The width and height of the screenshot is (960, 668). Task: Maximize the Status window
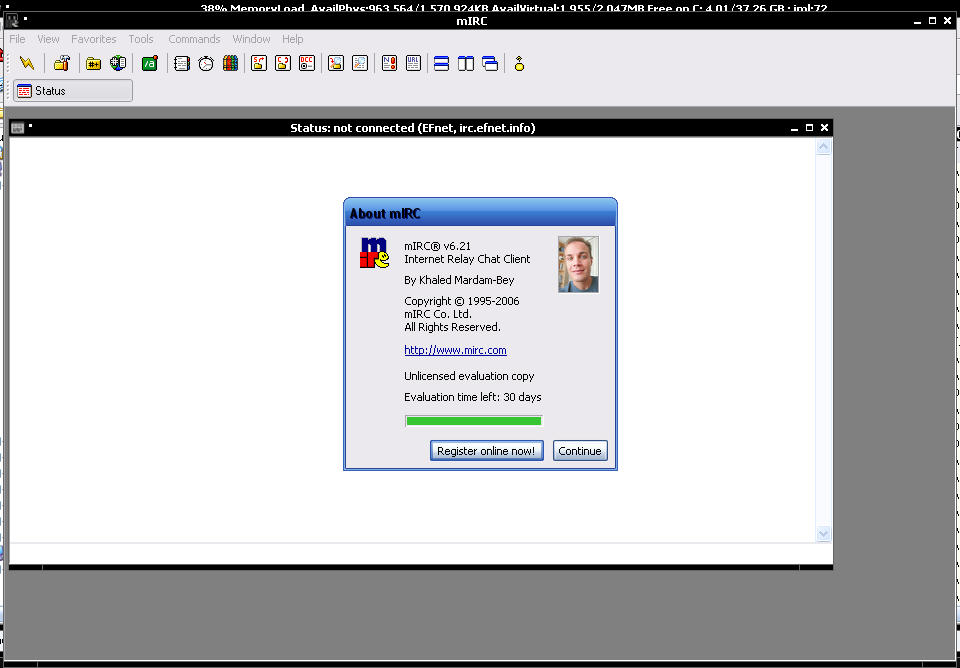point(809,128)
